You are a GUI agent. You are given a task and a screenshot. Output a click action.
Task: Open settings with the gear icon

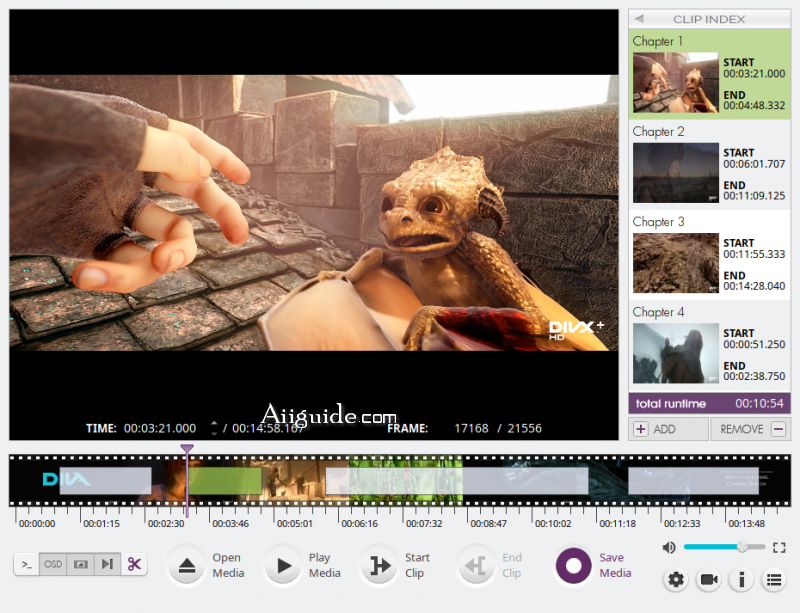[x=676, y=580]
